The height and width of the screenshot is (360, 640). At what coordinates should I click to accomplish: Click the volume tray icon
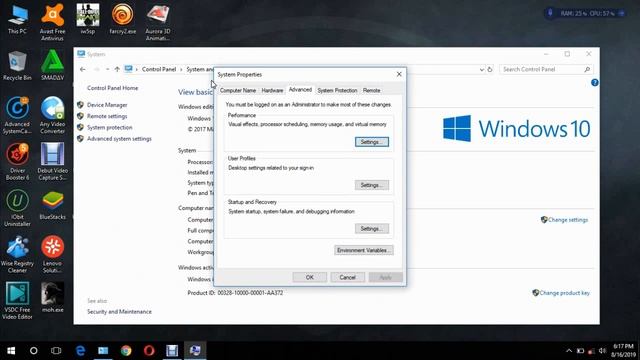[602, 351]
